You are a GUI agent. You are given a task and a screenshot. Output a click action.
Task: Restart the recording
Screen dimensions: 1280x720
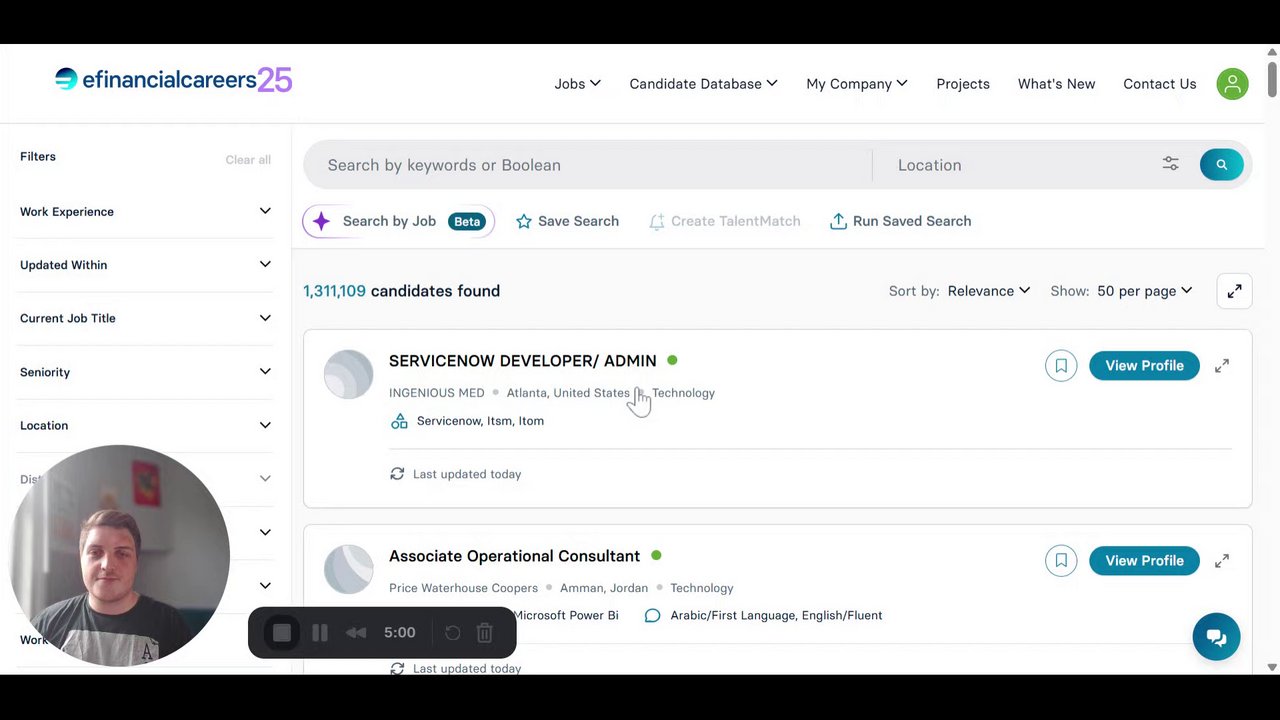(x=452, y=632)
